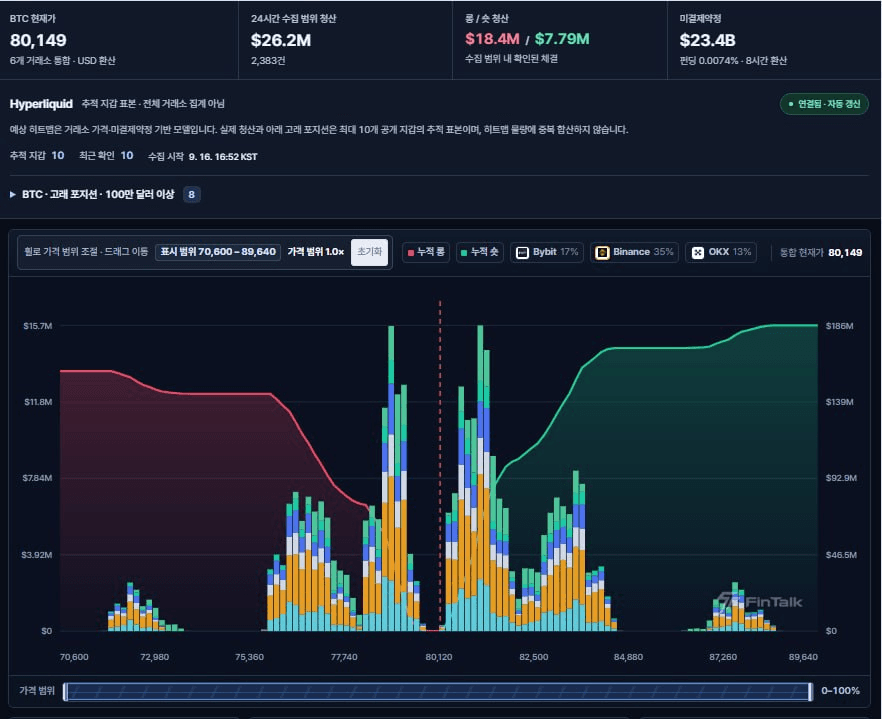Toggle the Binance 35% exchange filter
The height and width of the screenshot is (719, 882).
coord(634,252)
